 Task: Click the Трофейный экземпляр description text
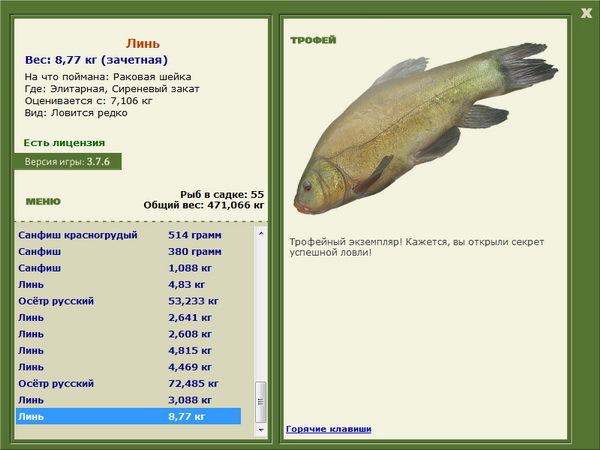pos(417,247)
